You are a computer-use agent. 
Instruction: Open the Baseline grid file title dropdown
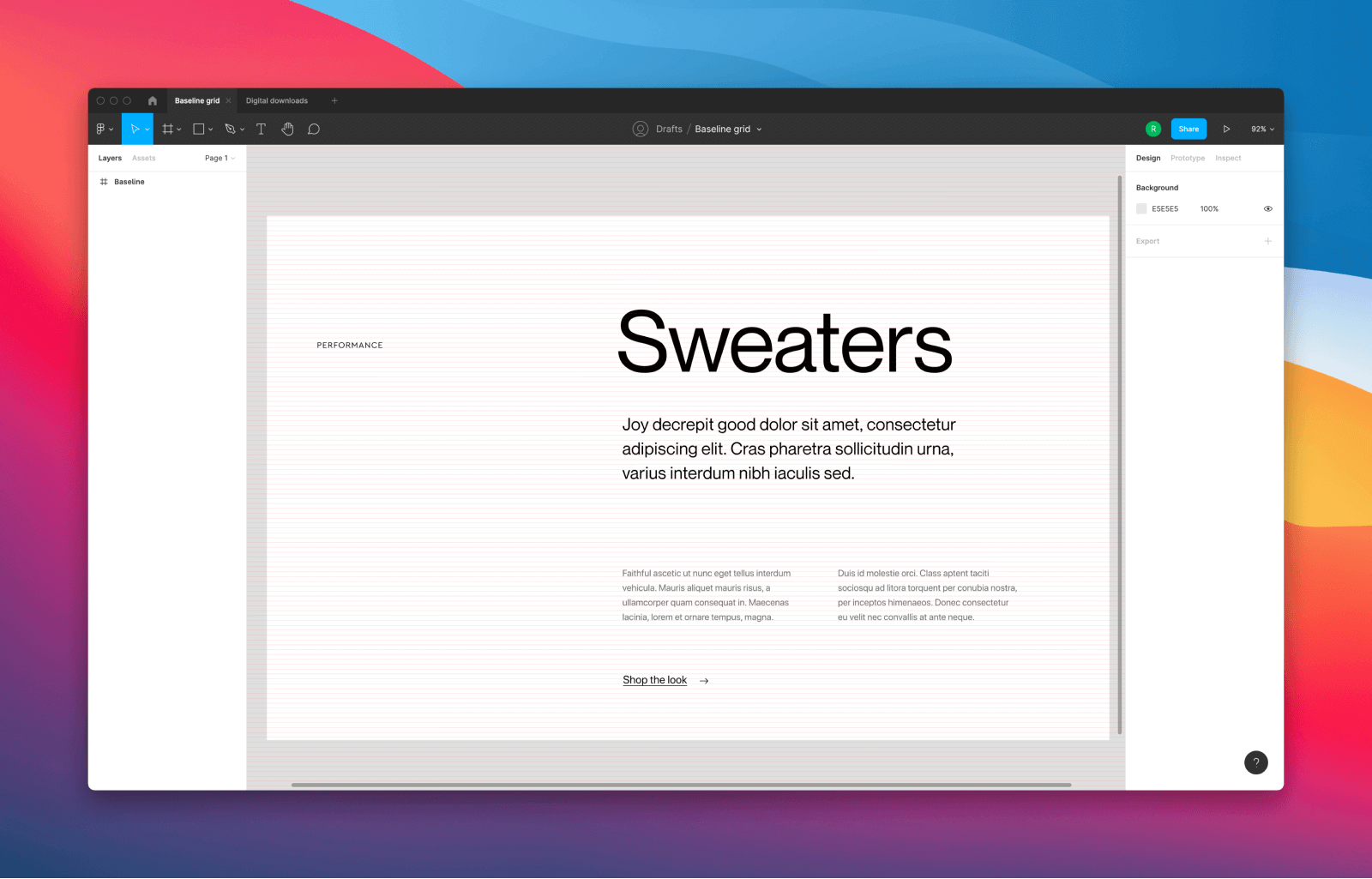click(759, 129)
